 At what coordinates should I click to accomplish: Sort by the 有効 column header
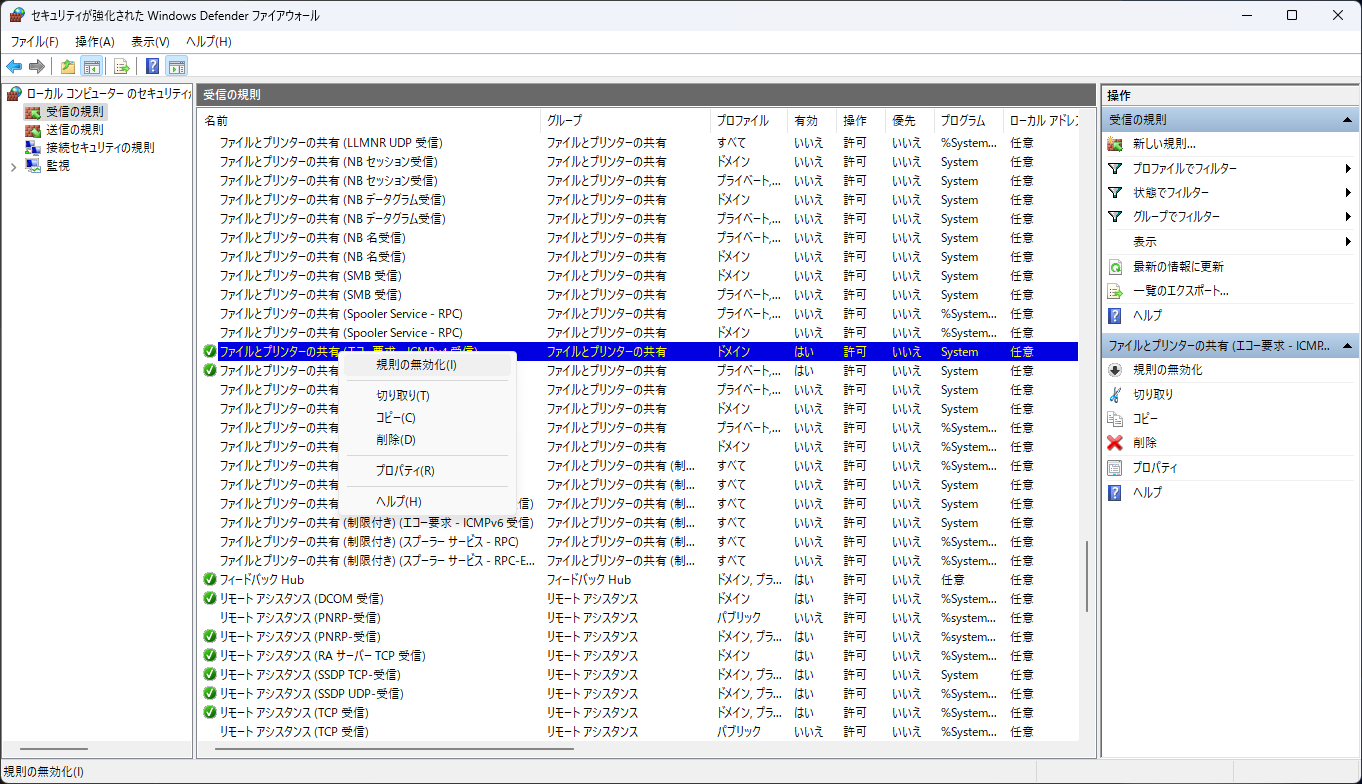click(813, 120)
